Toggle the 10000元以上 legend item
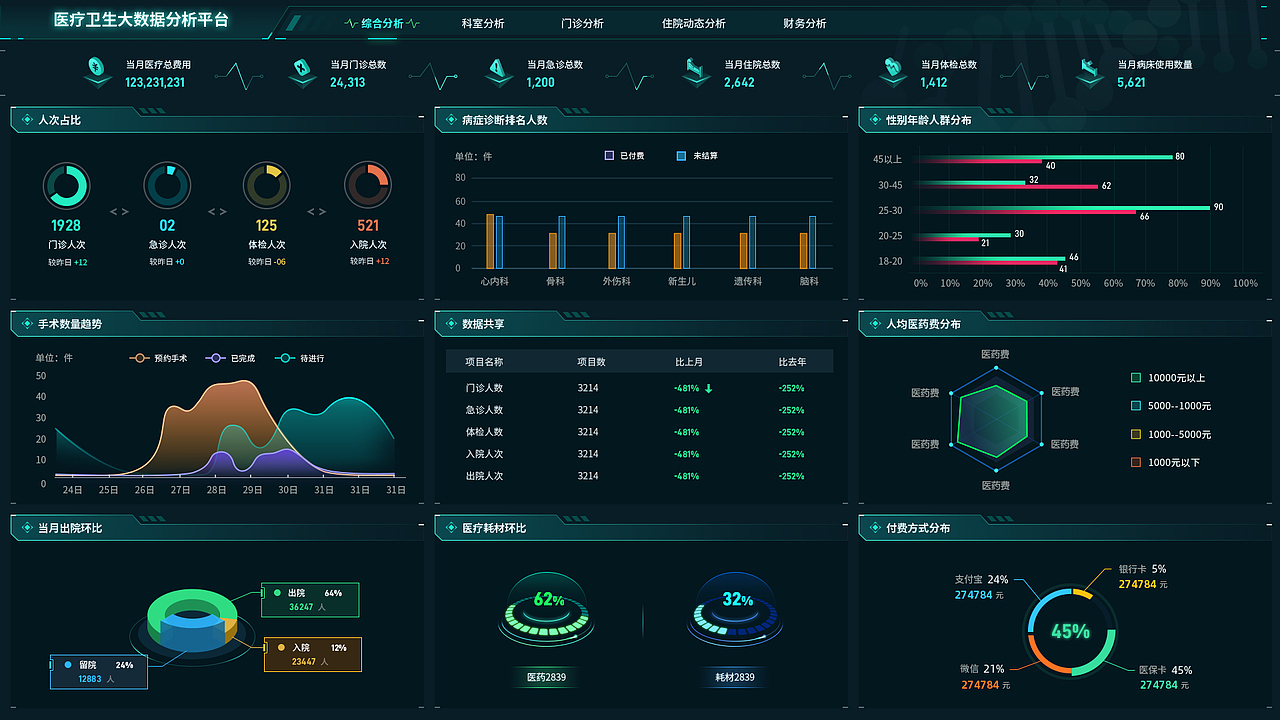Image resolution: width=1280 pixels, height=720 pixels. (x=1168, y=378)
